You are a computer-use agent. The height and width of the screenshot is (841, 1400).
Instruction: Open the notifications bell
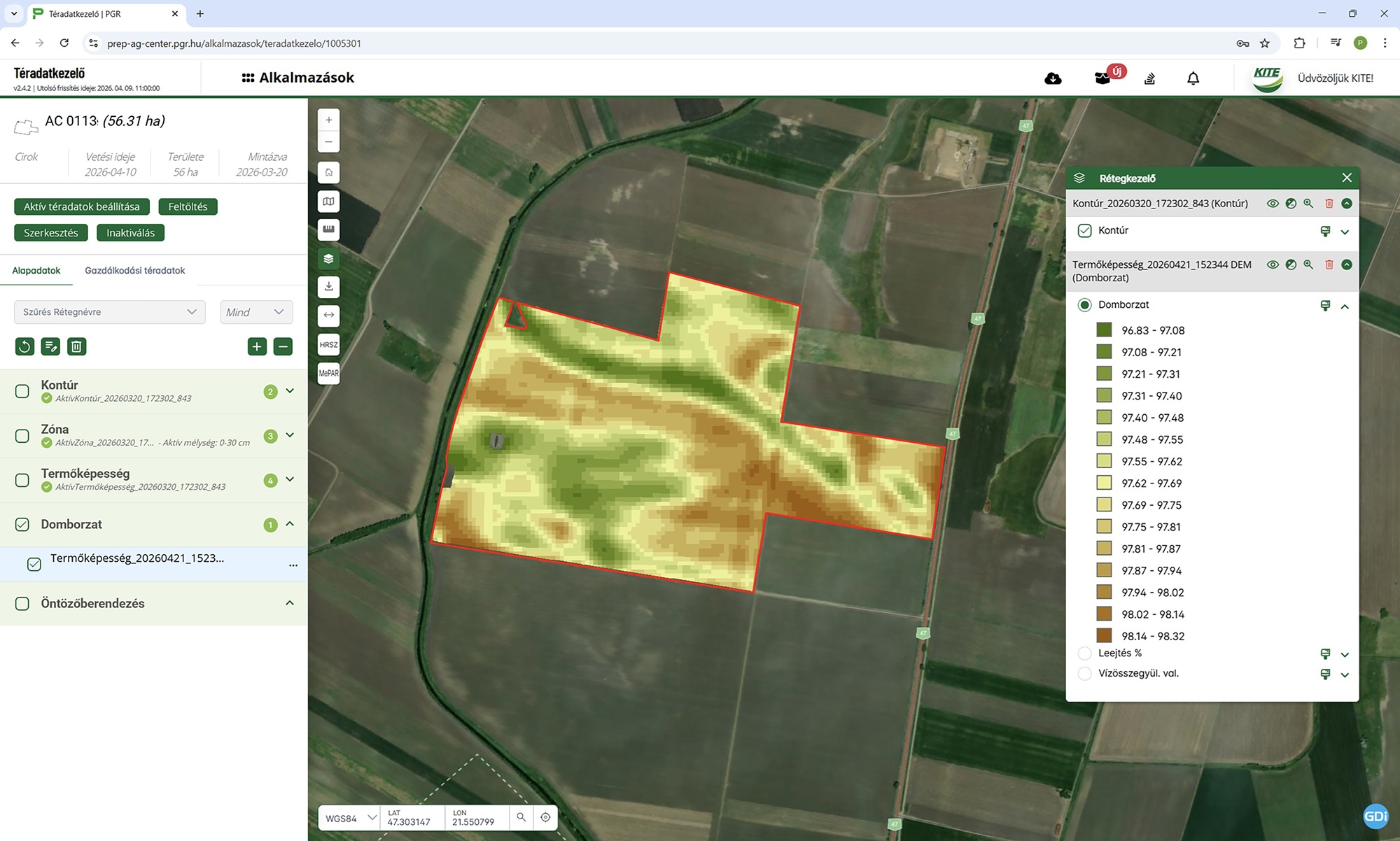1193,78
